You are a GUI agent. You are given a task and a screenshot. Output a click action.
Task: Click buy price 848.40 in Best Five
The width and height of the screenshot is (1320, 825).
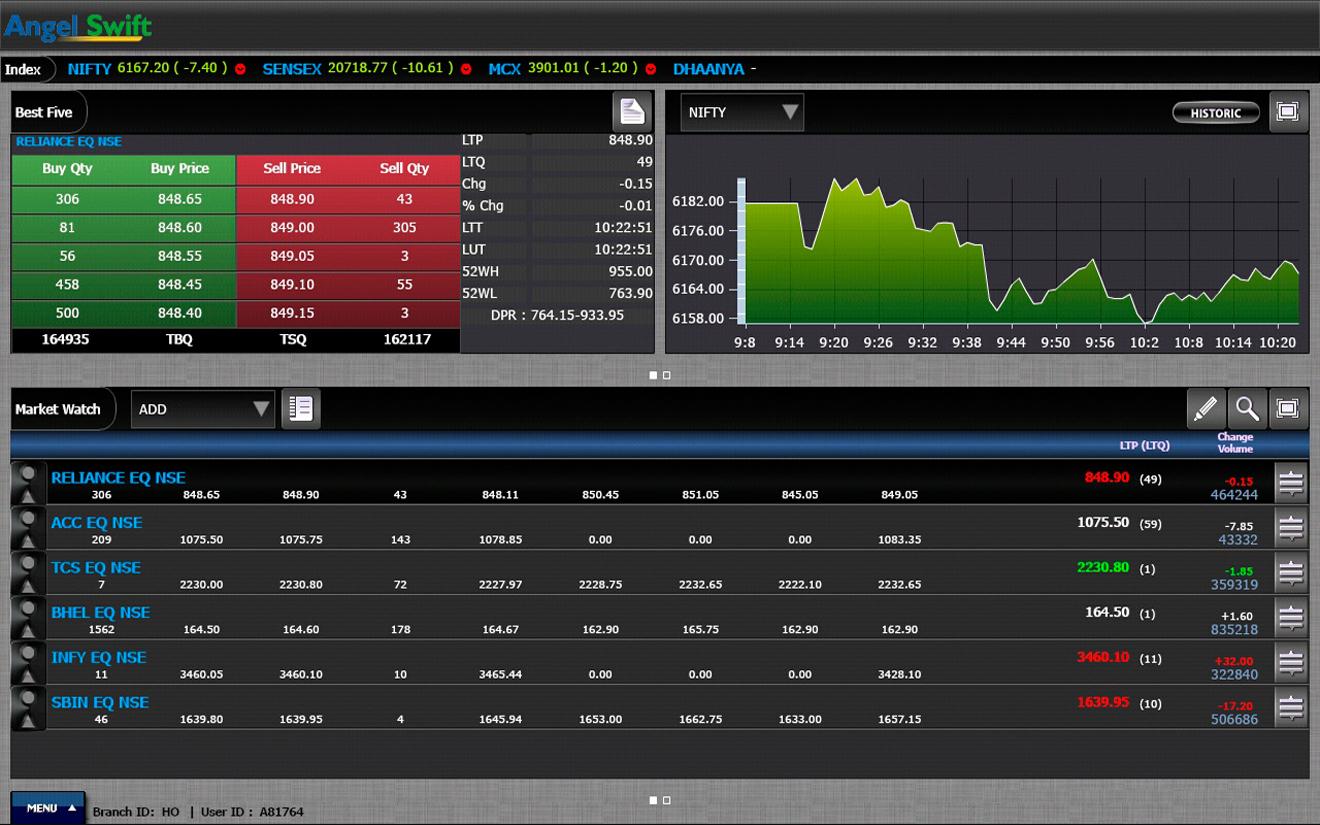(180, 313)
